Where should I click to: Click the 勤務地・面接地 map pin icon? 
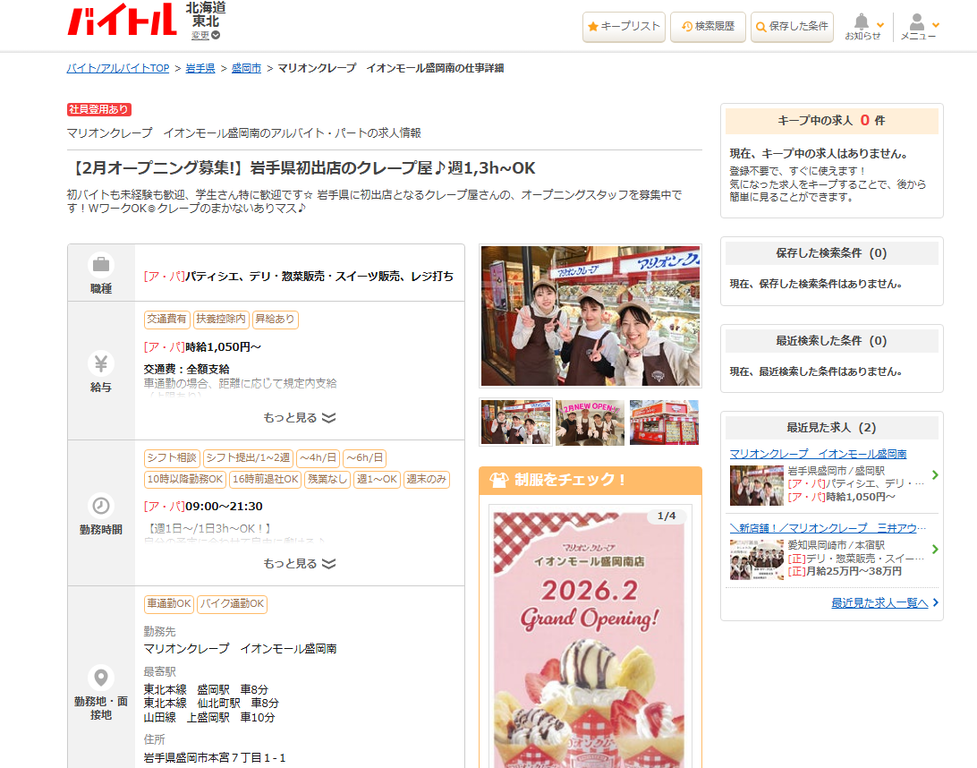(x=101, y=677)
